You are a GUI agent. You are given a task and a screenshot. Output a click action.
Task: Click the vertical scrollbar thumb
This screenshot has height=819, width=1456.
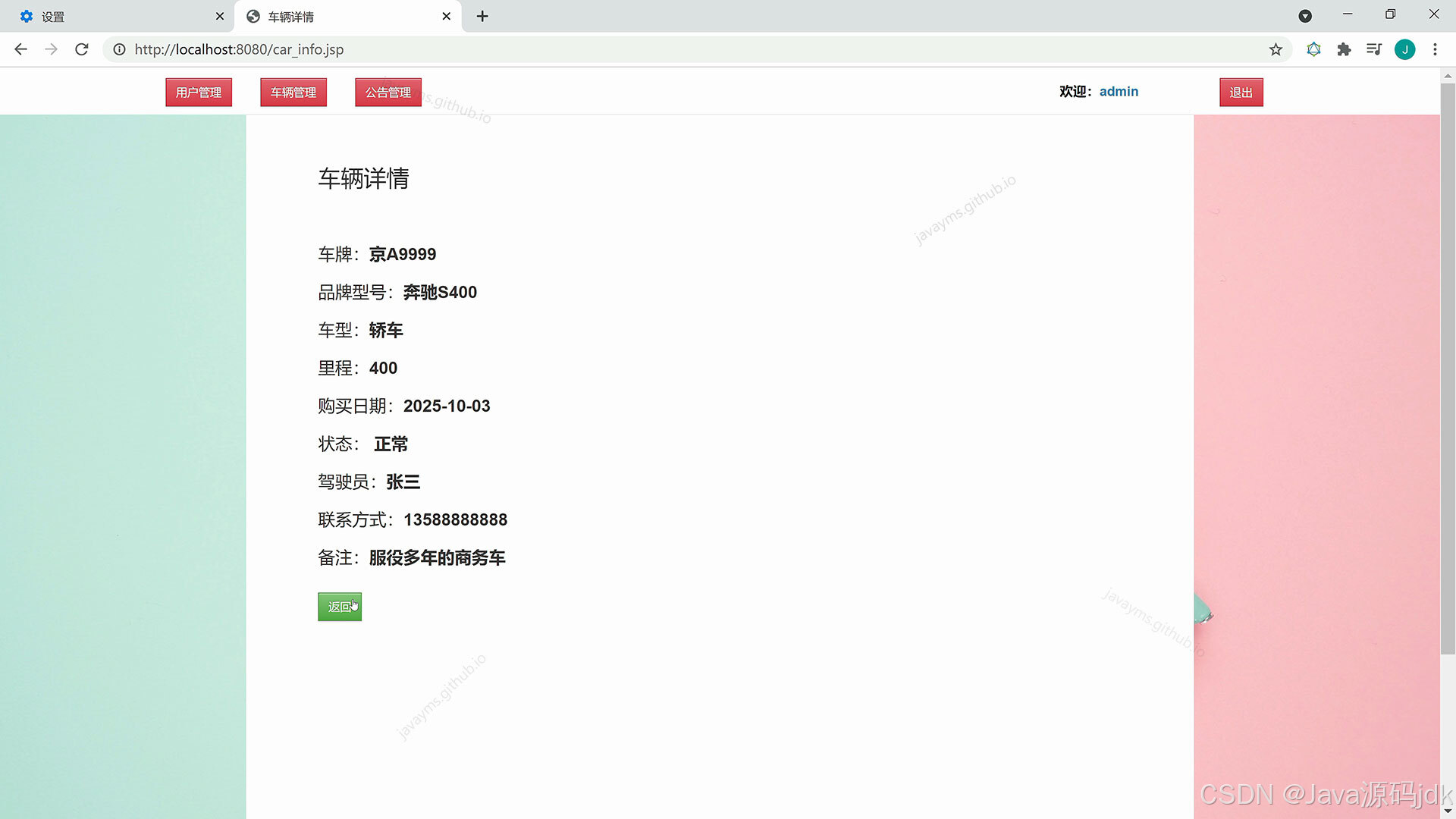tap(1448, 368)
